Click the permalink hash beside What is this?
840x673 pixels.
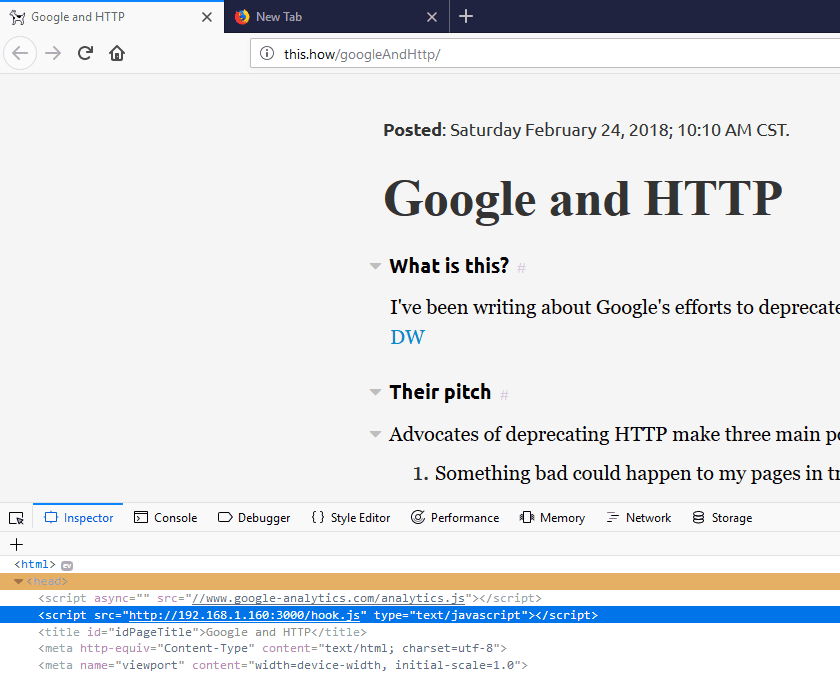[521, 268]
